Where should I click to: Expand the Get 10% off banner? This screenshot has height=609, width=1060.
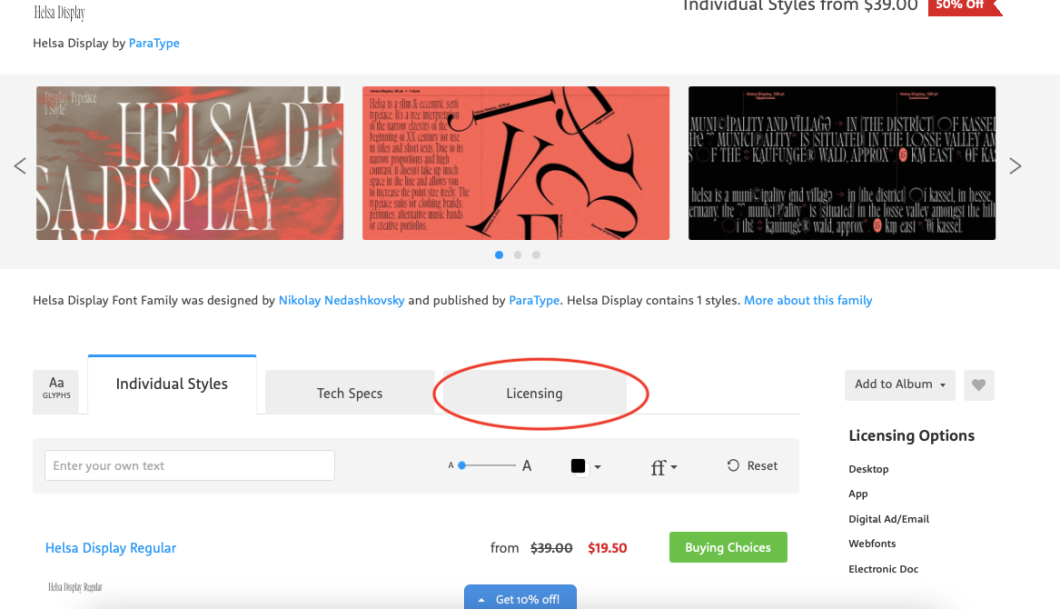click(x=520, y=598)
